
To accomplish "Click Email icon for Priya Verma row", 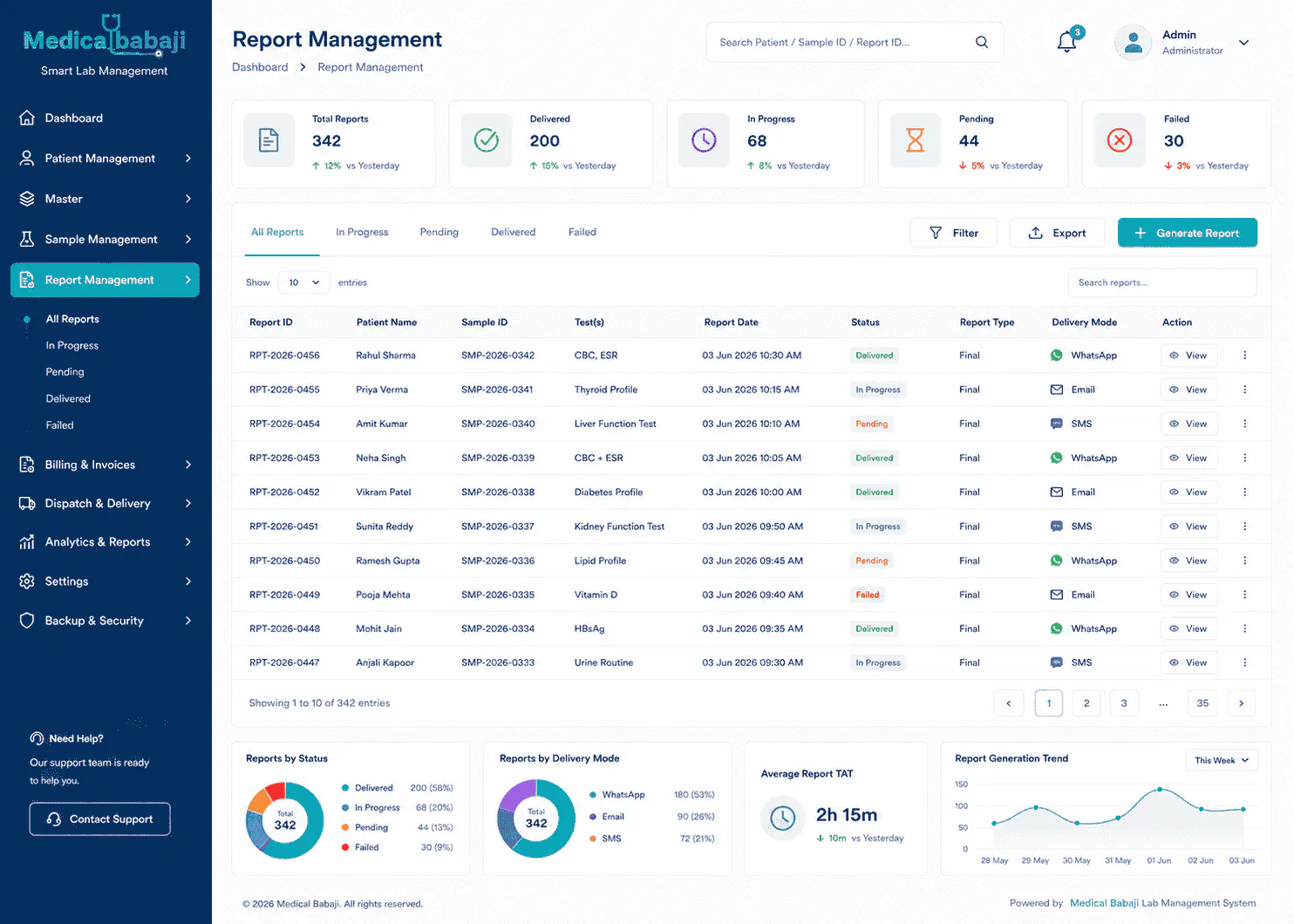I will [x=1057, y=390].
